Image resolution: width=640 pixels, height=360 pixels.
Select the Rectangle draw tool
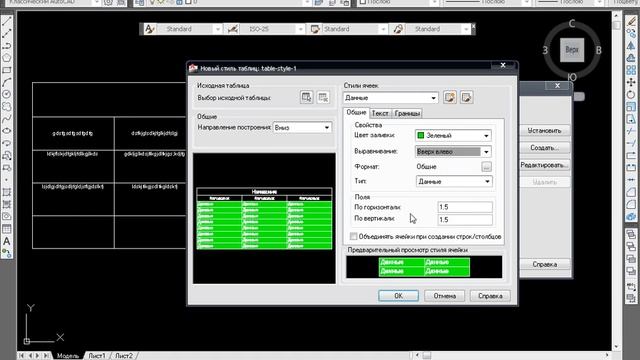(x=7, y=70)
